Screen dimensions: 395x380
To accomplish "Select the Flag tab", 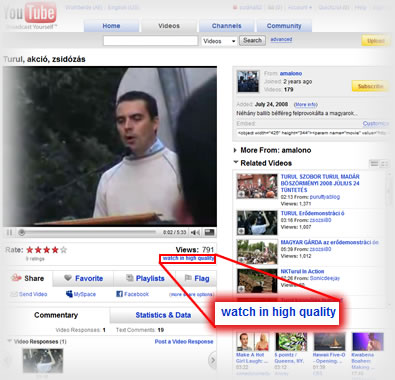I will [197, 278].
